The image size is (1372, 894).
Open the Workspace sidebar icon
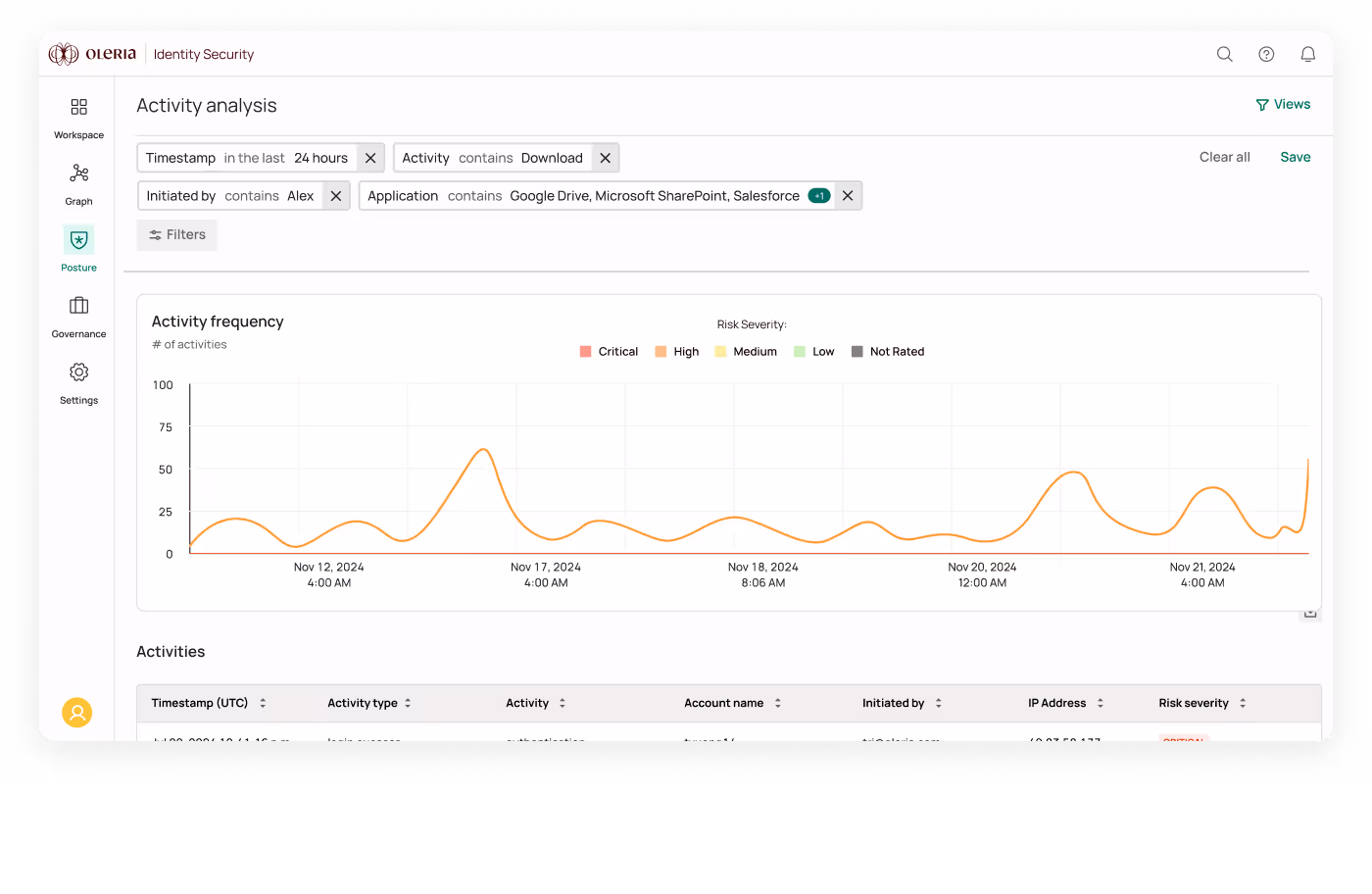tap(78, 107)
